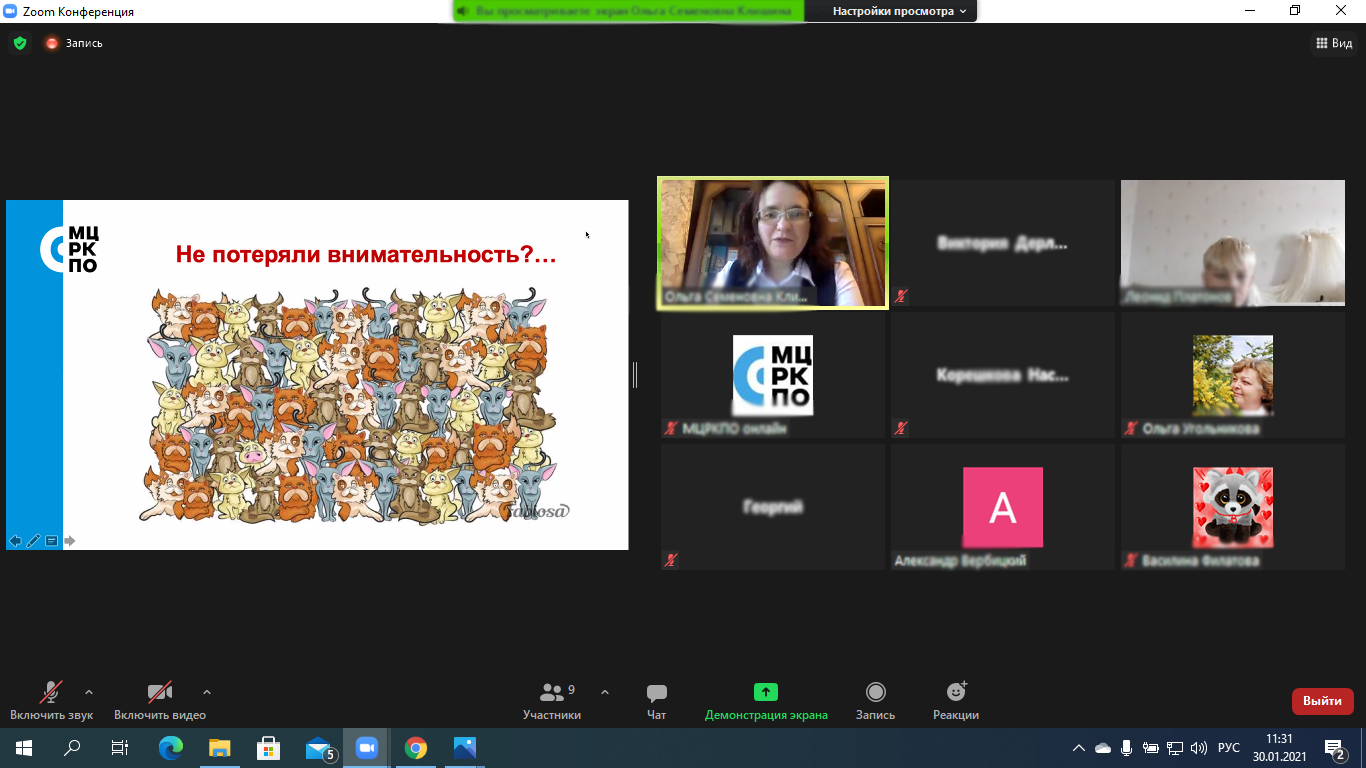
Task: Switch to Google Chrome on taskbar
Action: click(x=416, y=747)
